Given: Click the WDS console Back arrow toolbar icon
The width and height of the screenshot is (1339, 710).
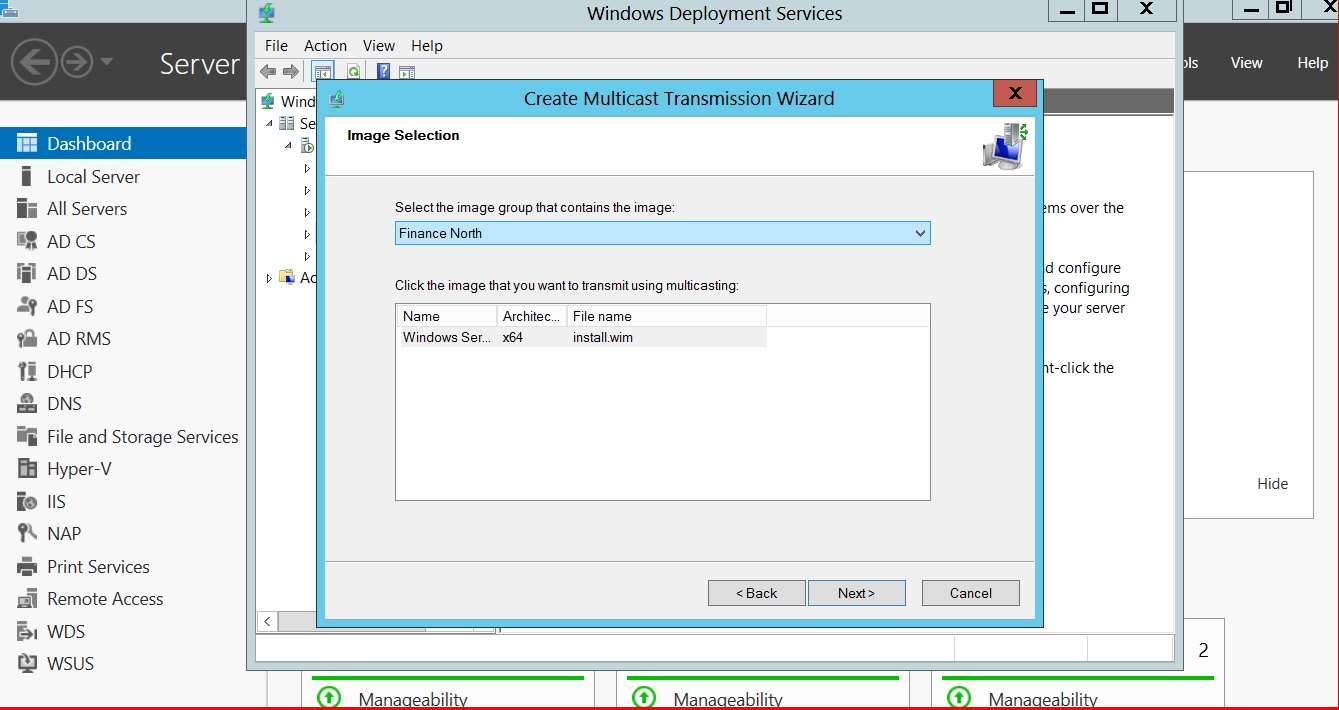Looking at the screenshot, I should pos(268,71).
